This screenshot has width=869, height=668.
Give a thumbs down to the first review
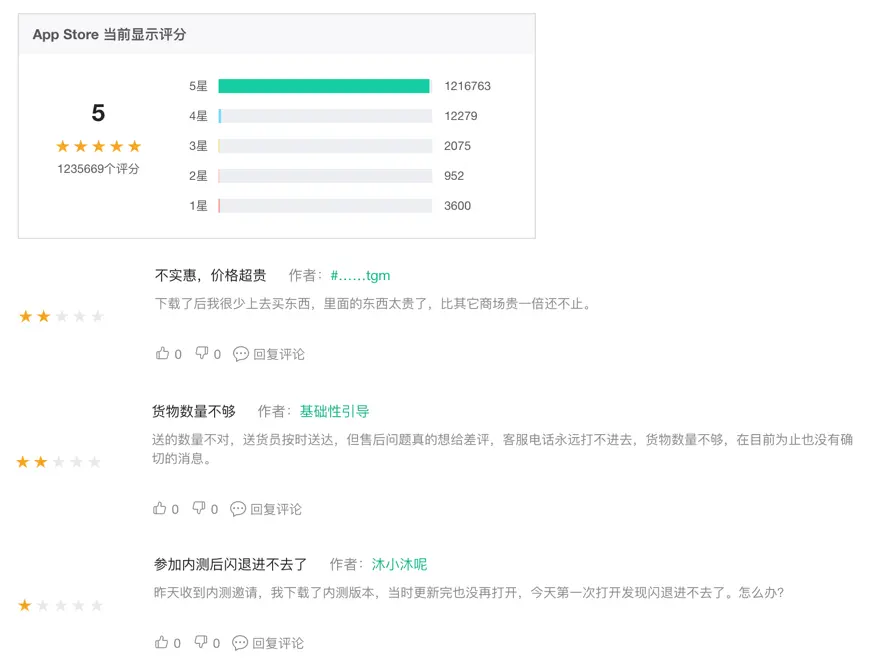point(202,353)
